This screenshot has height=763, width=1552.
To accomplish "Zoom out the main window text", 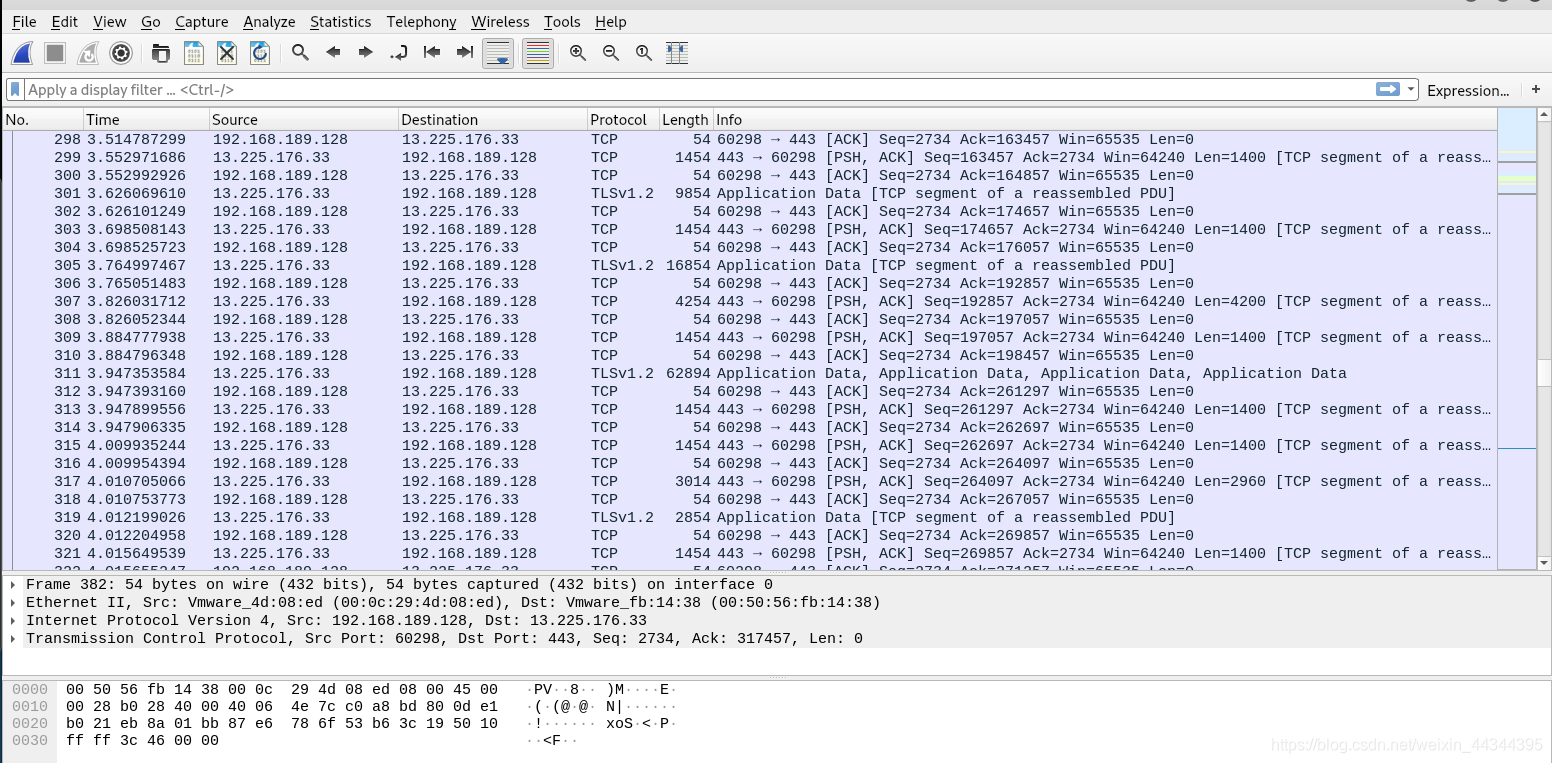I will (611, 53).
